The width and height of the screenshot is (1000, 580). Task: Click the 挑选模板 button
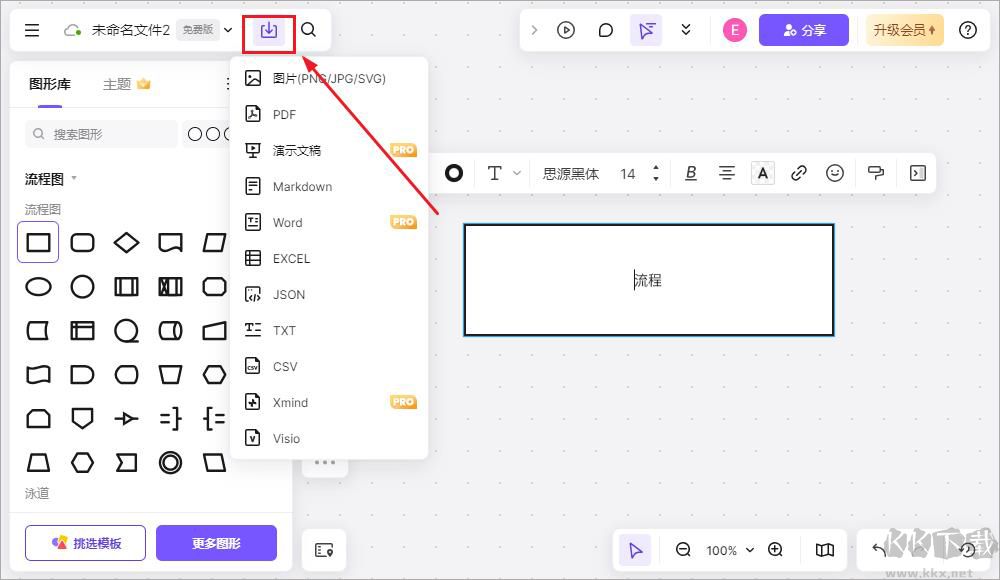click(85, 543)
